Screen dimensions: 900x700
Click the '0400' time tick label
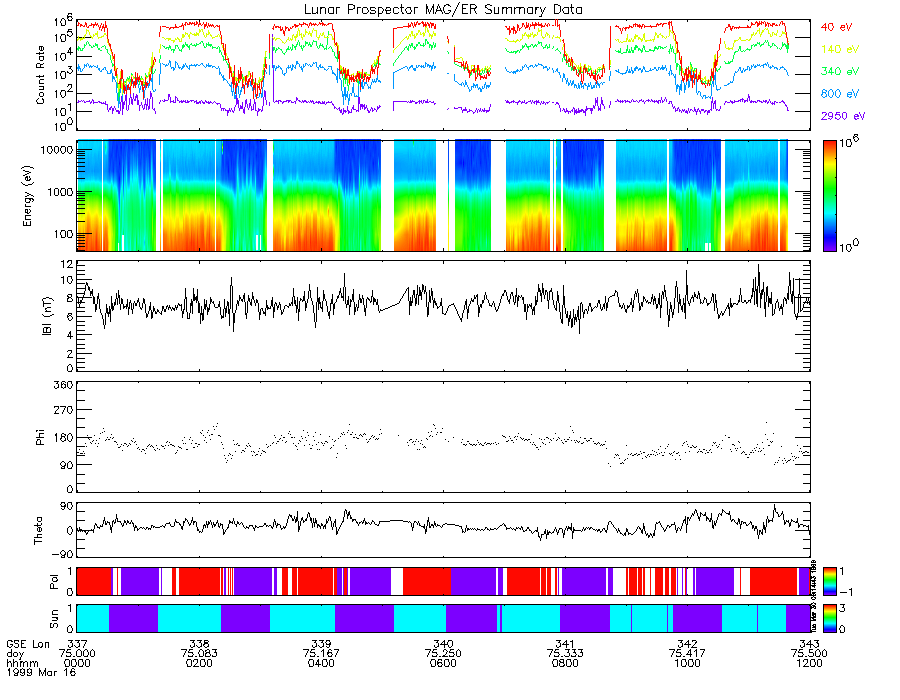pos(321,663)
